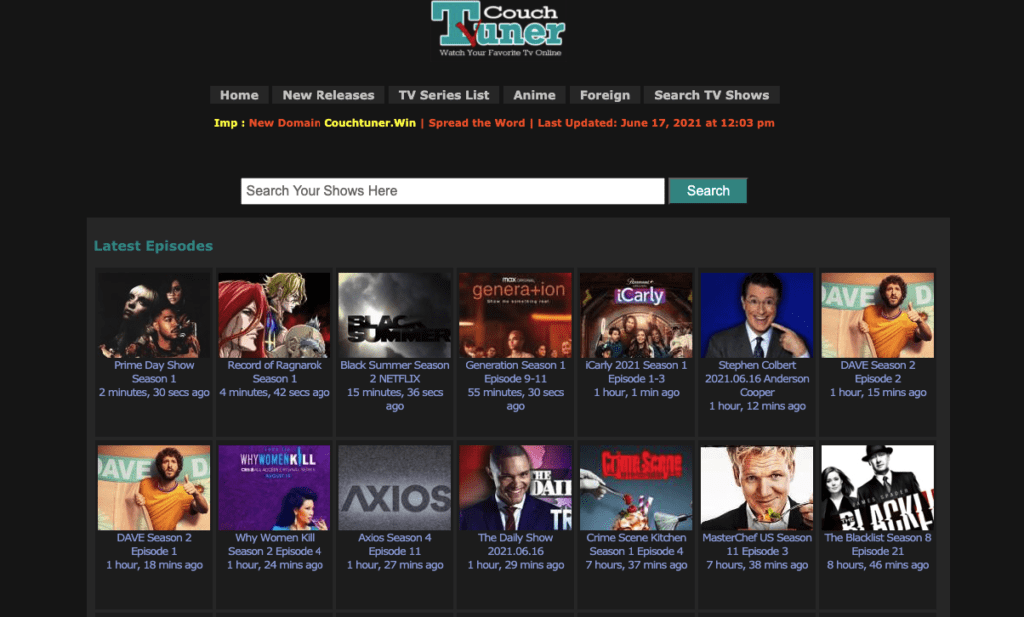
Task: Click '1 hour, 1 min ago' text
Action: click(636, 392)
